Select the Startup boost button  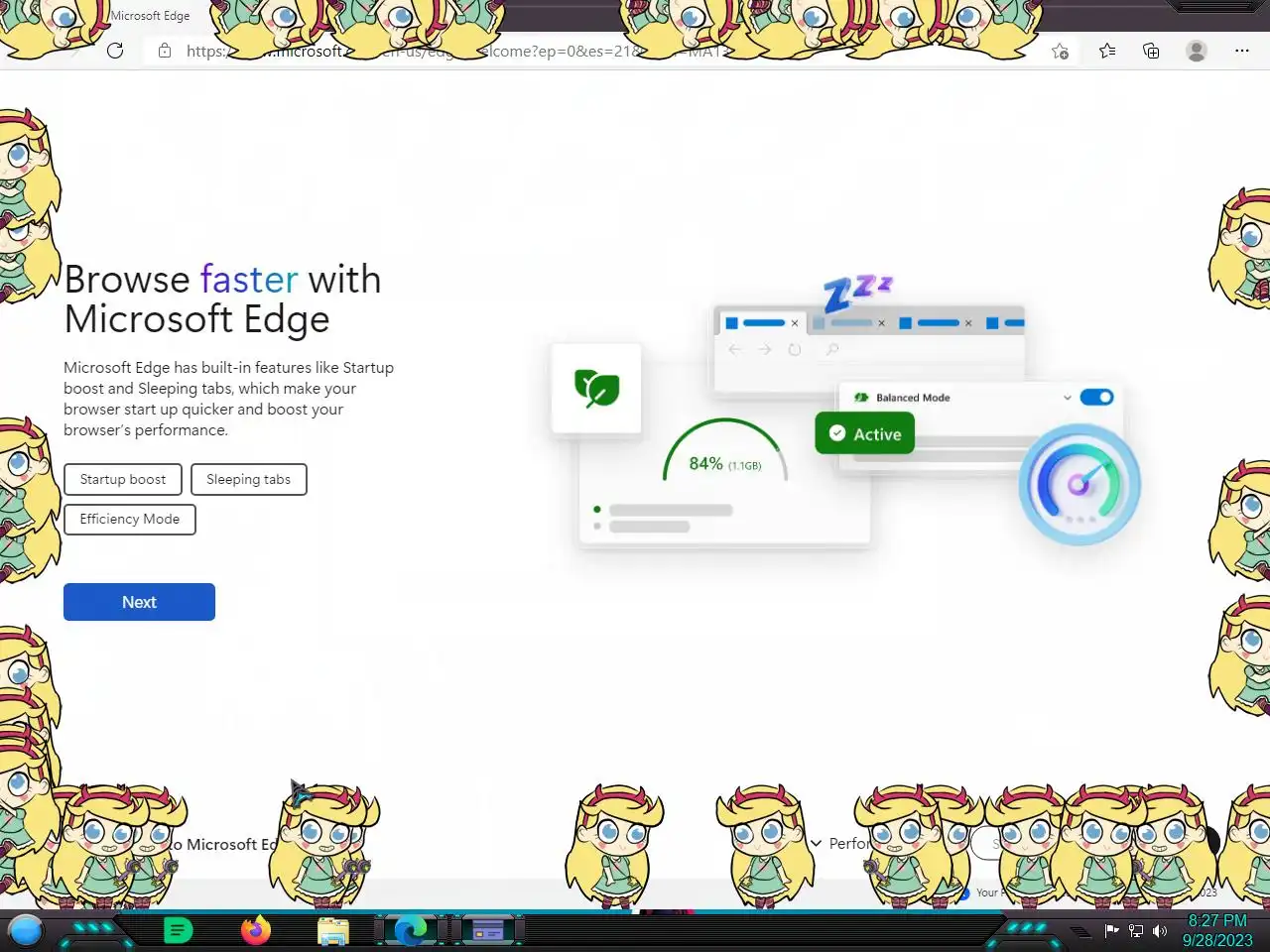tap(123, 479)
